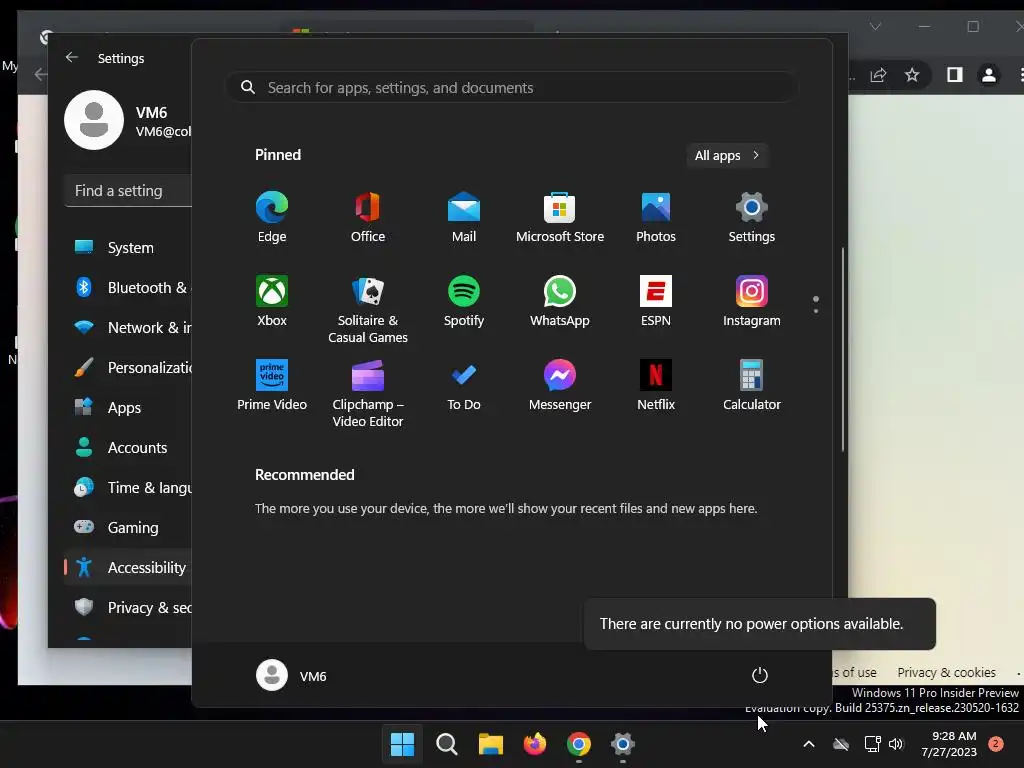Open notification center badge
Image resolution: width=1024 pixels, height=768 pixels.
[x=996, y=744]
